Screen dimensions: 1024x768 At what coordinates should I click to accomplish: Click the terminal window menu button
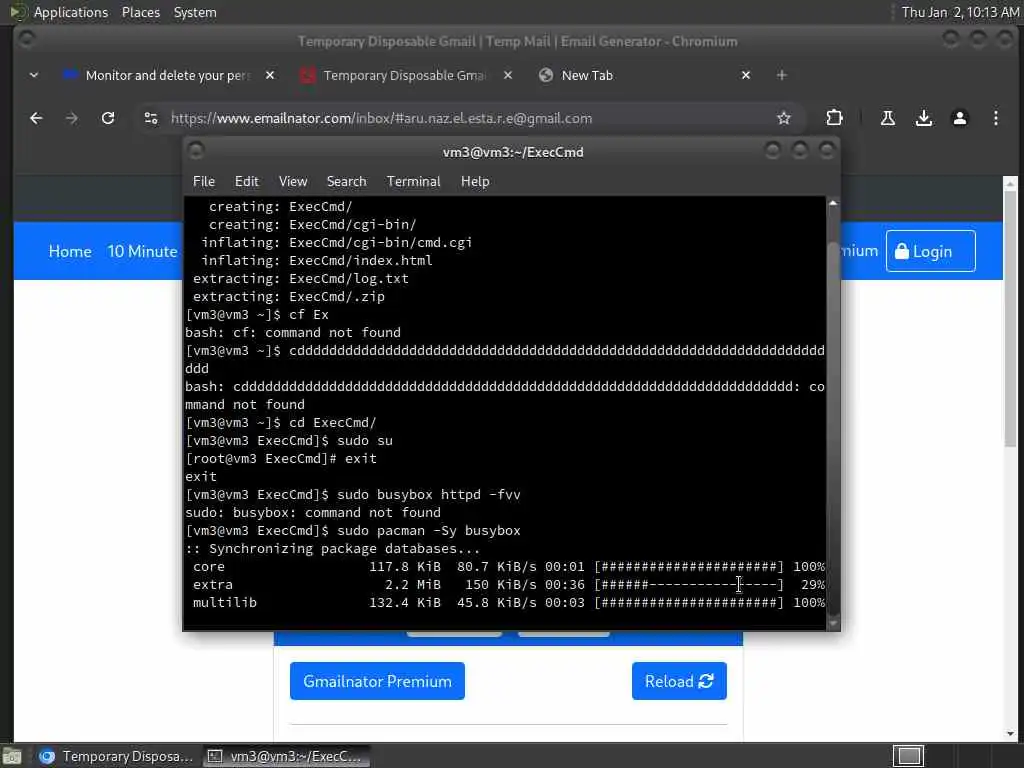(196, 152)
